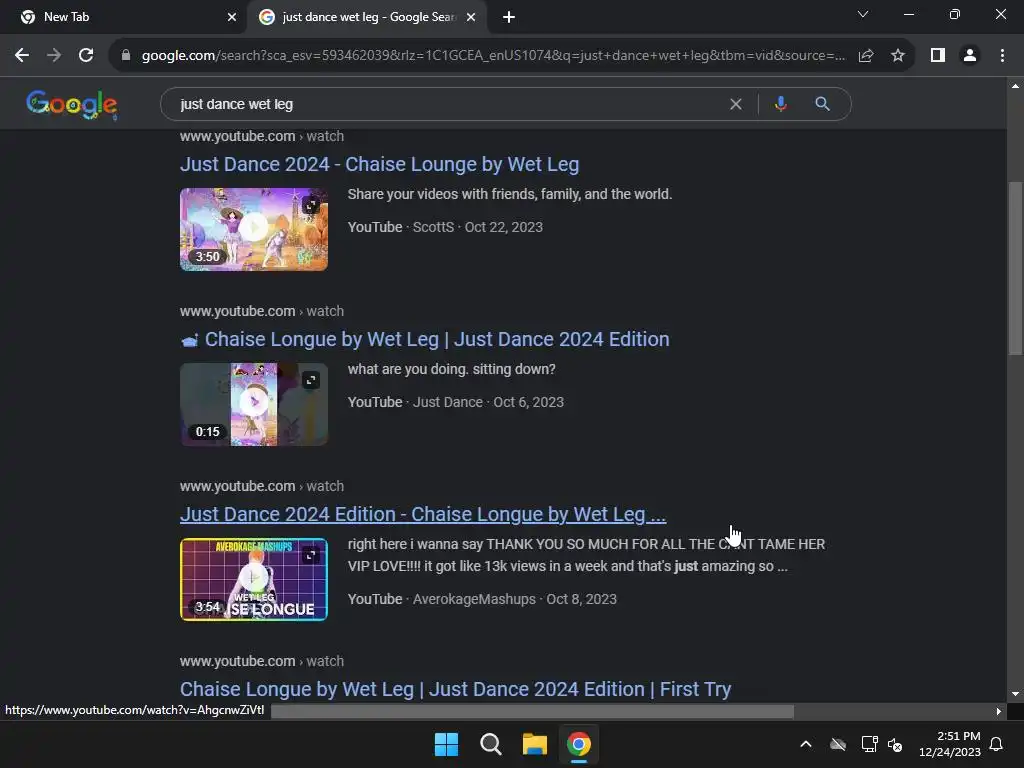Open Just Dance 2024 - Chaise Lounge link
Image resolution: width=1024 pixels, height=768 pixels.
(379, 164)
